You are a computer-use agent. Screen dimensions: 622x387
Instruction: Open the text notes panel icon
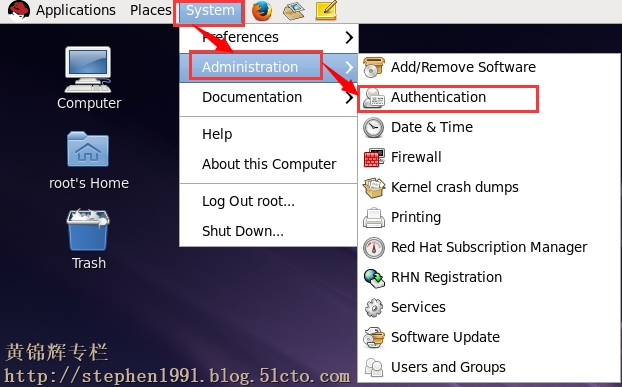point(326,10)
